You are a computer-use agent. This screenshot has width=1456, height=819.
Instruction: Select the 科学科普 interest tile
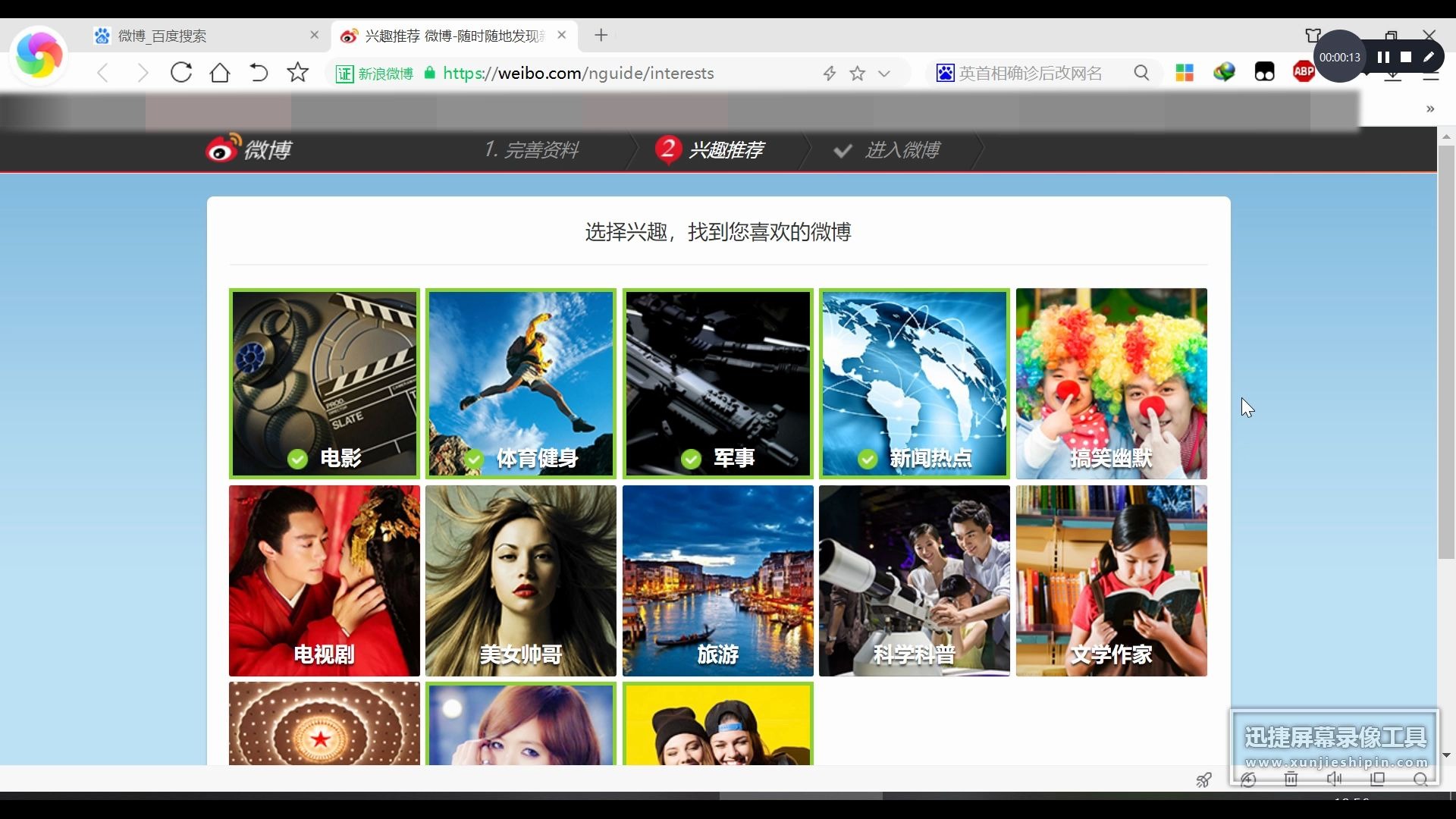click(915, 581)
